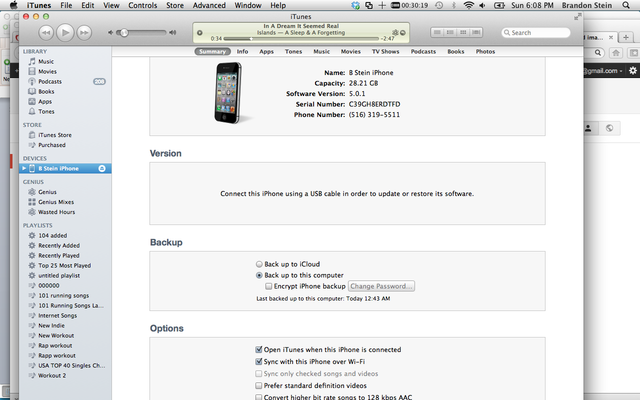Open the Workout 2 playlist
640x400 pixels.
point(52,376)
